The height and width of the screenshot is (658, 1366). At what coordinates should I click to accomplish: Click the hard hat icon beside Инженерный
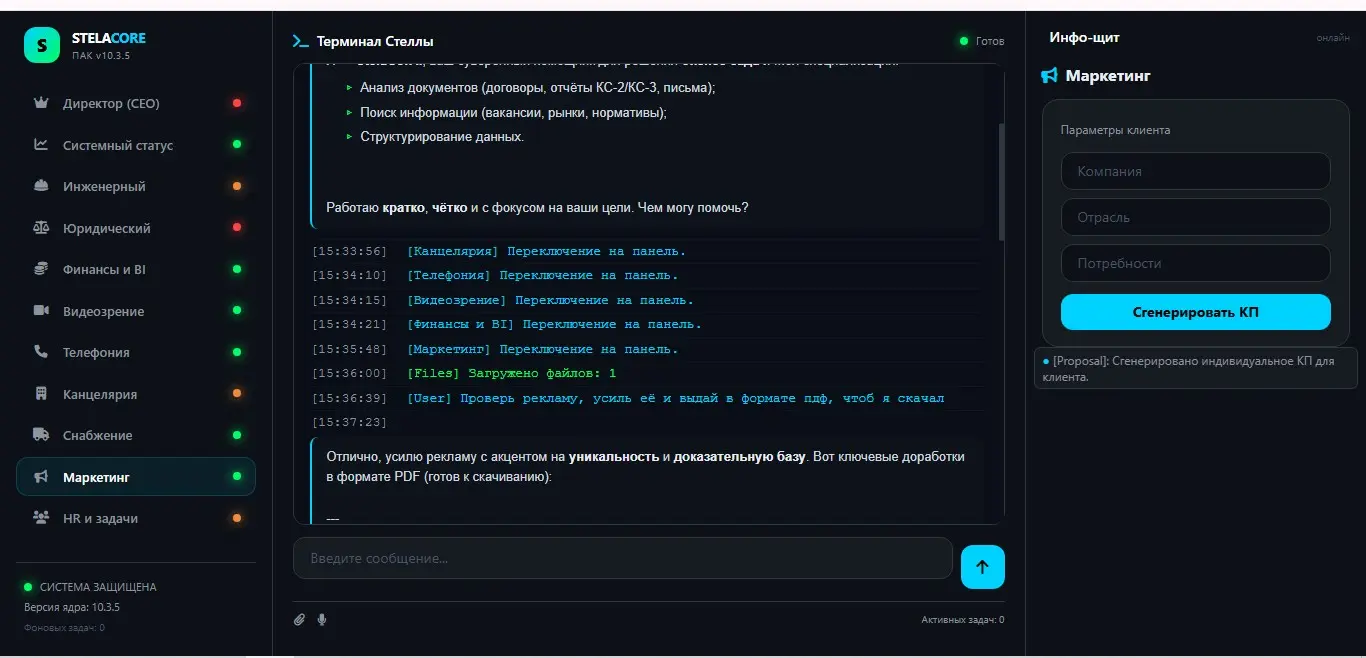(41, 186)
